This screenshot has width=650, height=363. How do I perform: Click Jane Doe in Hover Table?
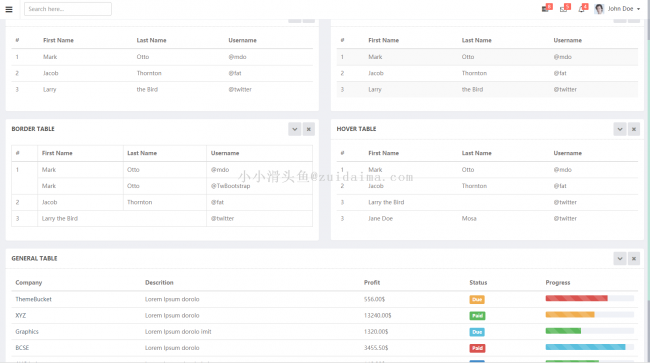381,218
